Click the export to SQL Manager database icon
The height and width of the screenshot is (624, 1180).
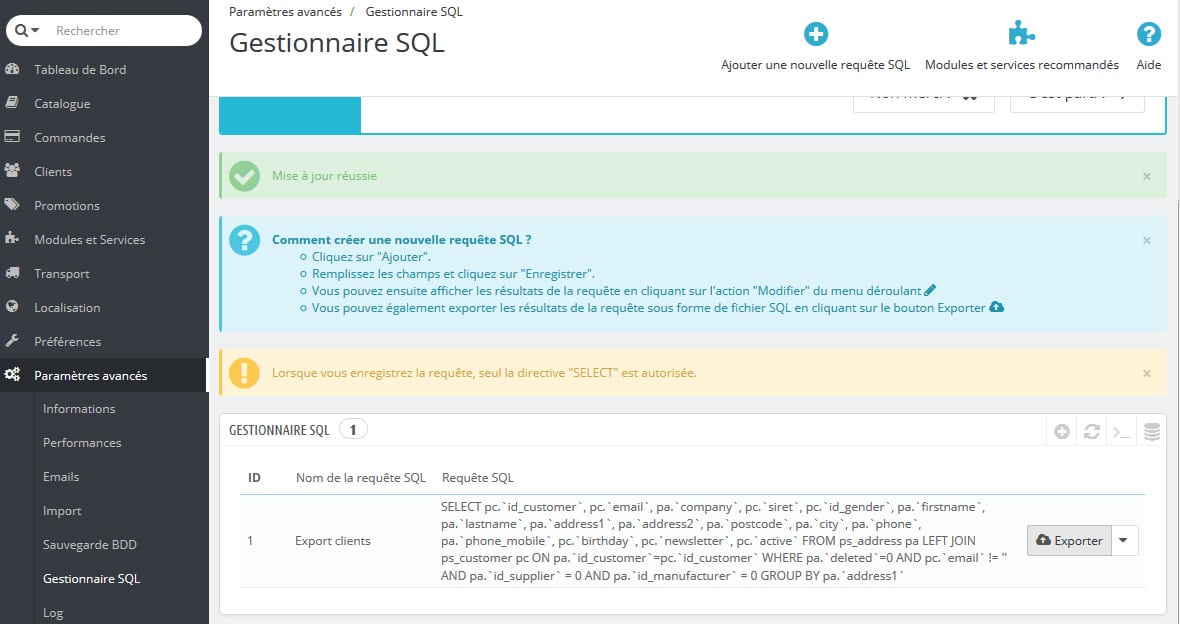pyautogui.click(x=1151, y=431)
